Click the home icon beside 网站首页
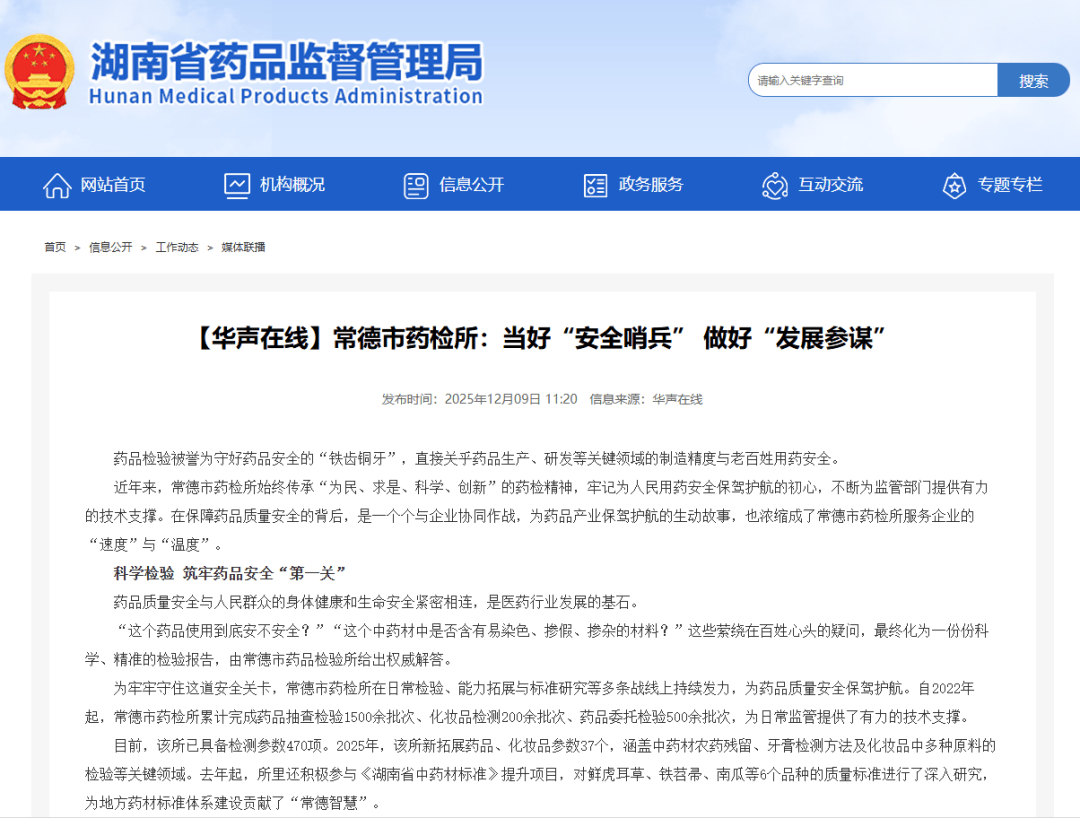 [57, 185]
